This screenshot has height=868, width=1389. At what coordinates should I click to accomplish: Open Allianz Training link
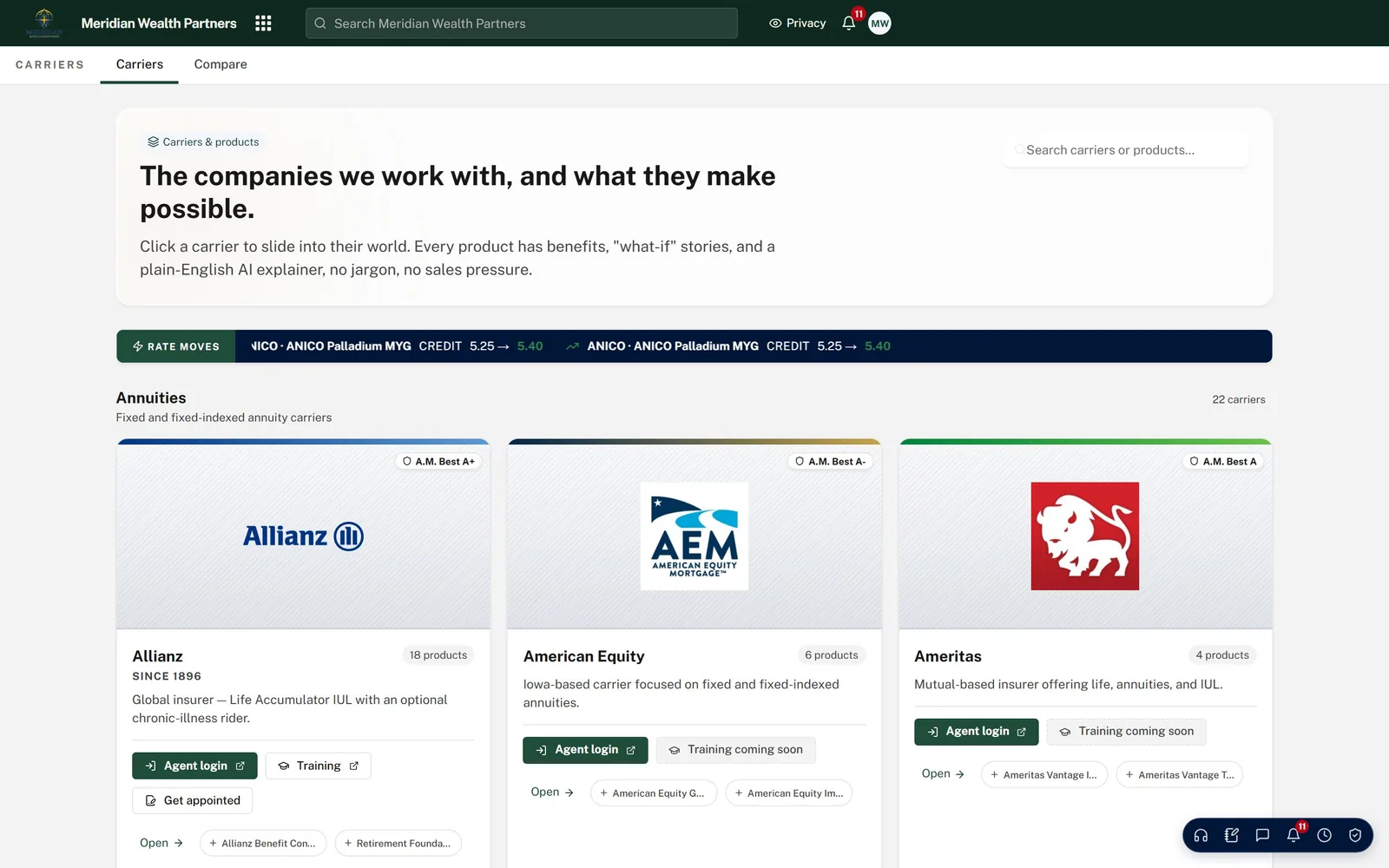pos(318,766)
